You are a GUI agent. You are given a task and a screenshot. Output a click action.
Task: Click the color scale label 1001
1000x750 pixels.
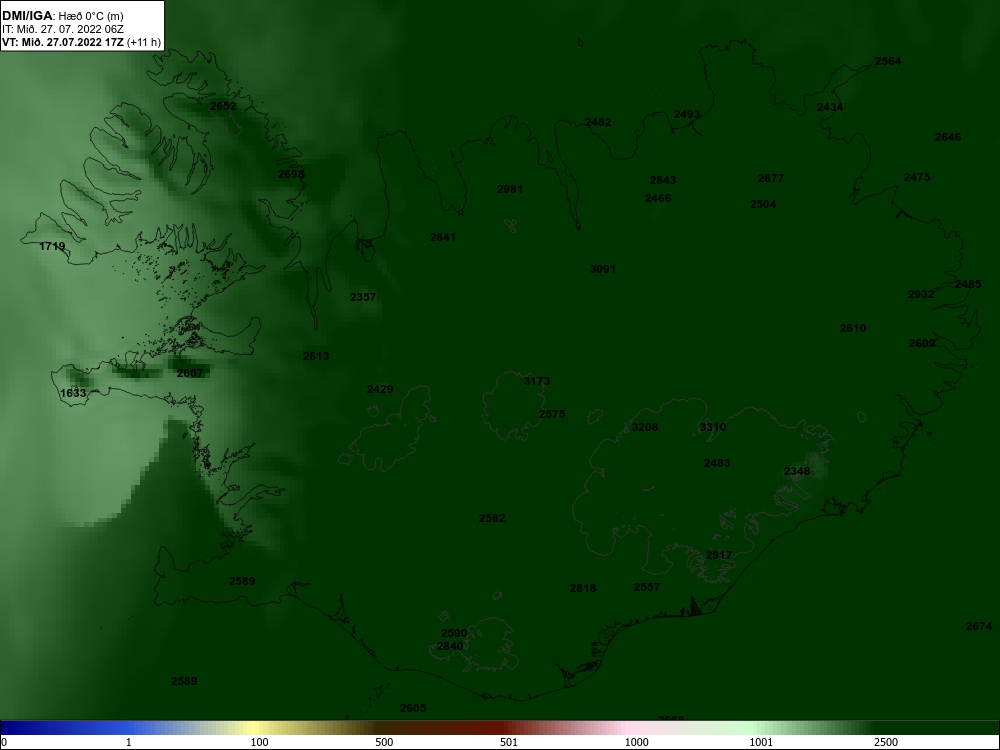point(762,743)
